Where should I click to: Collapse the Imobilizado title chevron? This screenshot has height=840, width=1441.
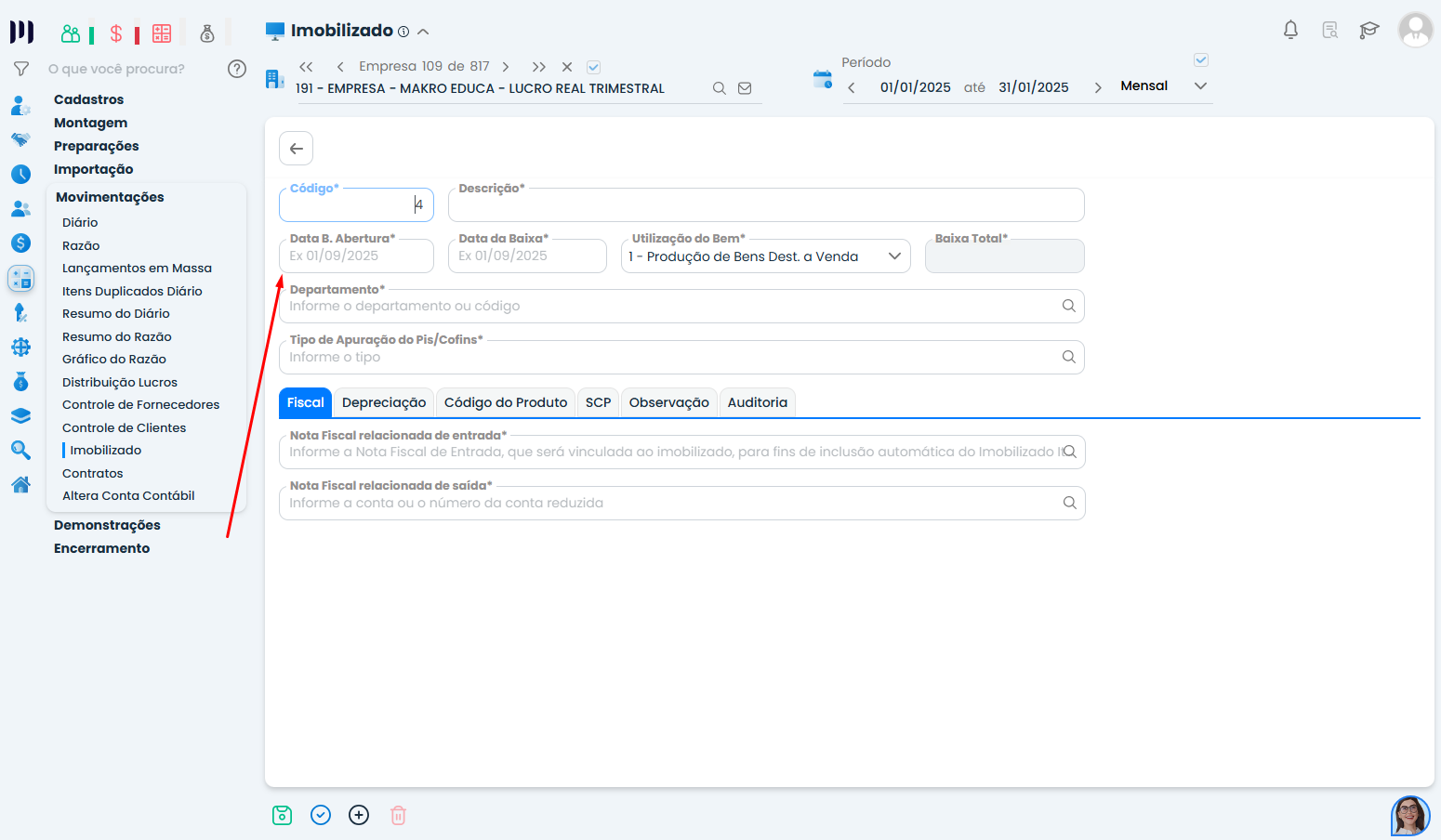coord(423,32)
